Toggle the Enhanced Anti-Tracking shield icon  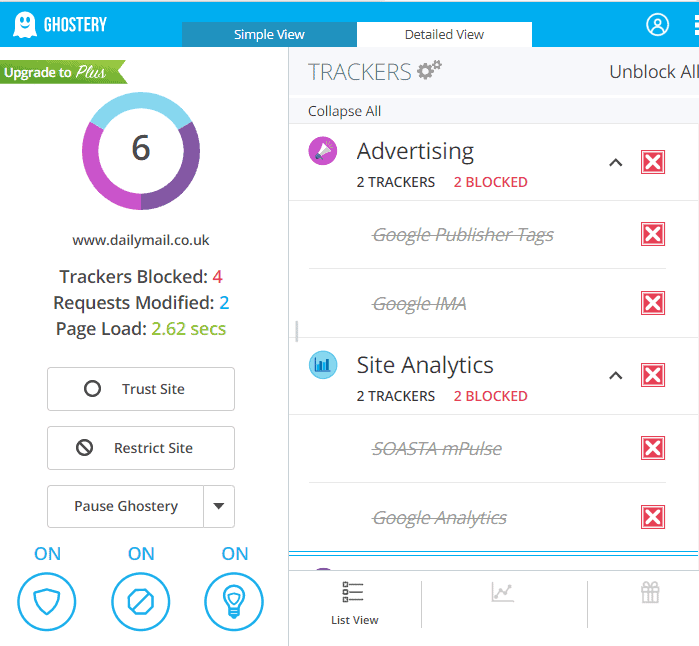click(x=47, y=601)
